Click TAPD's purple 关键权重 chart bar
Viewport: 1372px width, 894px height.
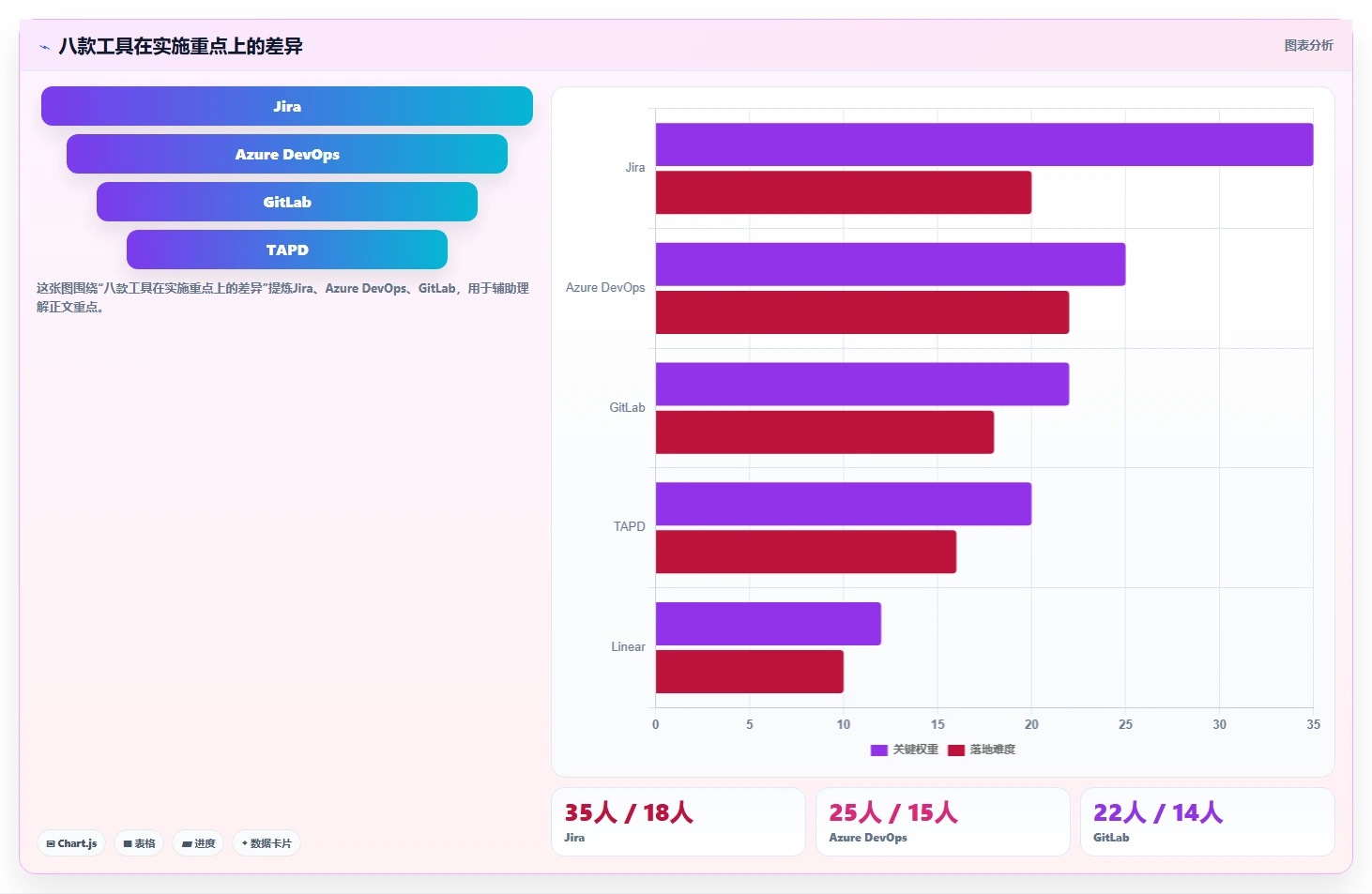pos(844,504)
